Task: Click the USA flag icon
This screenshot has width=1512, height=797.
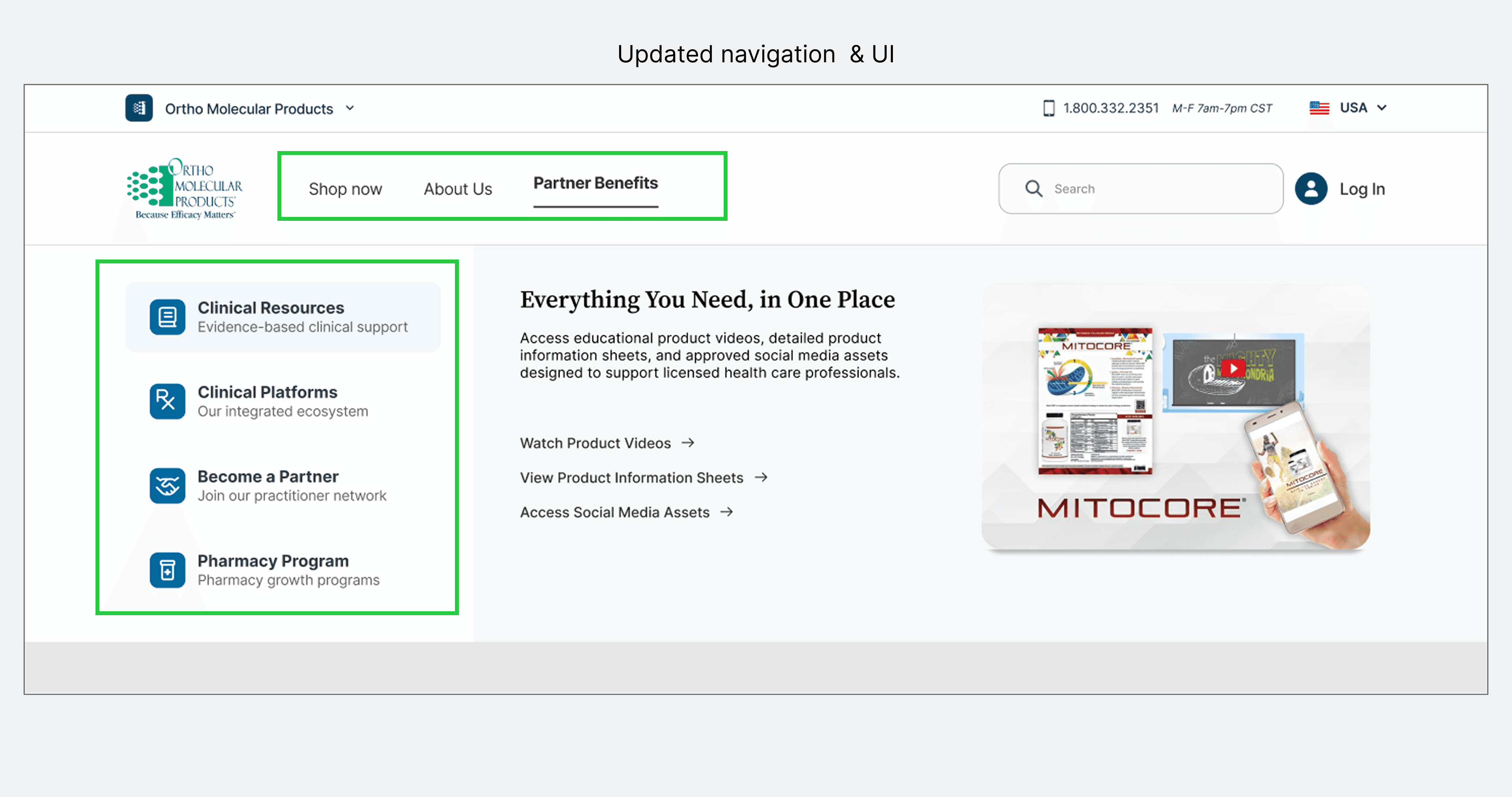Action: point(1319,108)
